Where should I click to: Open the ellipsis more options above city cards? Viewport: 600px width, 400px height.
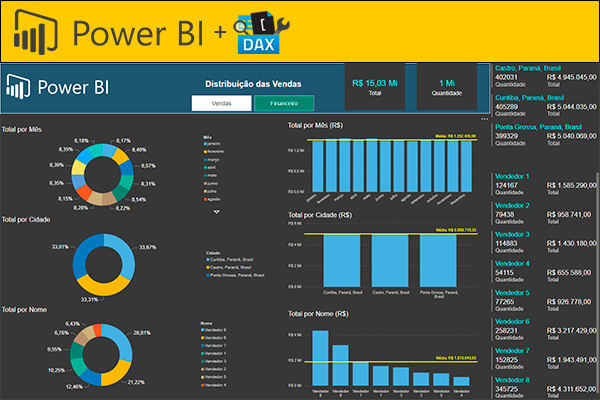(x=484, y=119)
